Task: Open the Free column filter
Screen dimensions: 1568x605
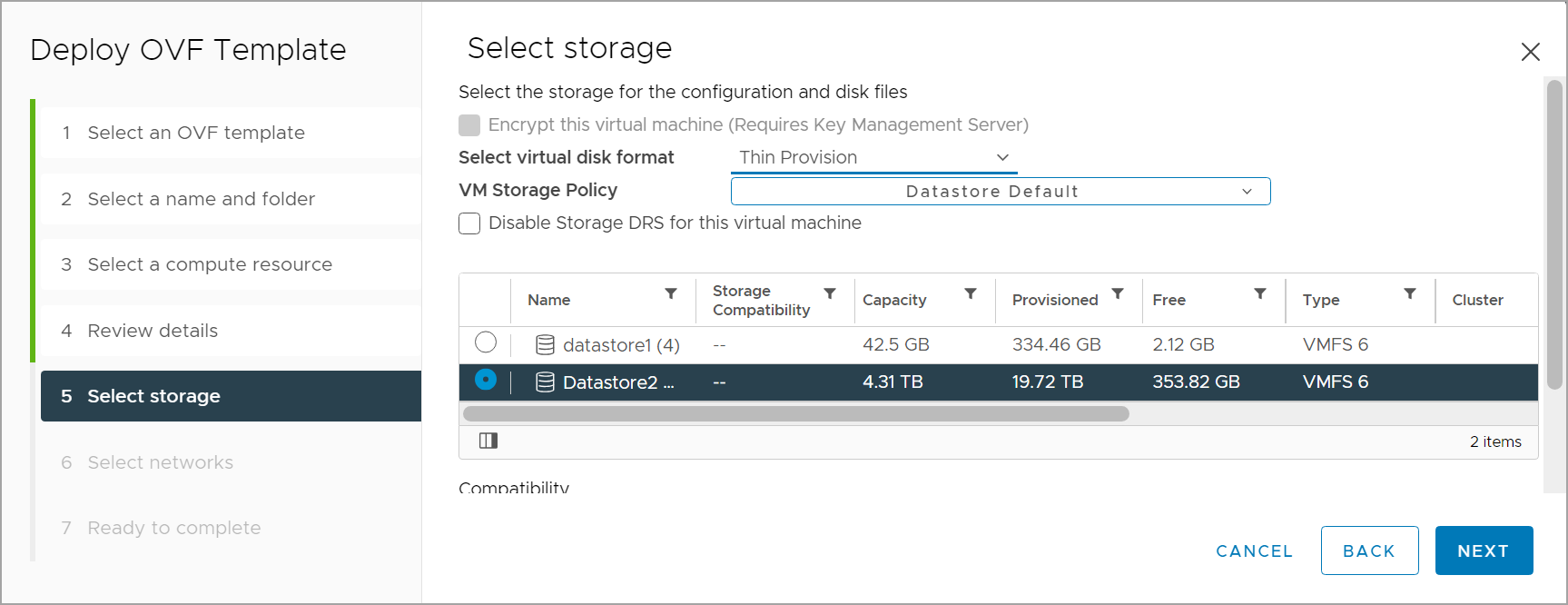Action: [1260, 294]
